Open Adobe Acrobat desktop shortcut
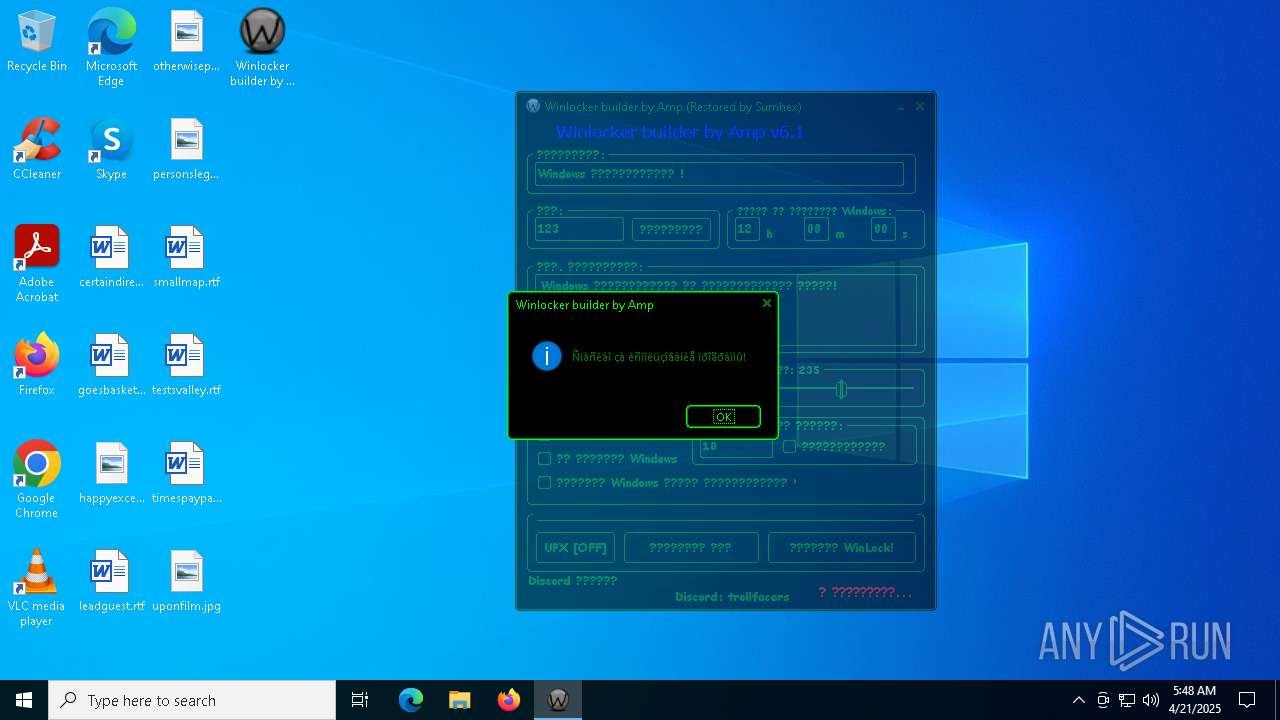 tap(37, 263)
